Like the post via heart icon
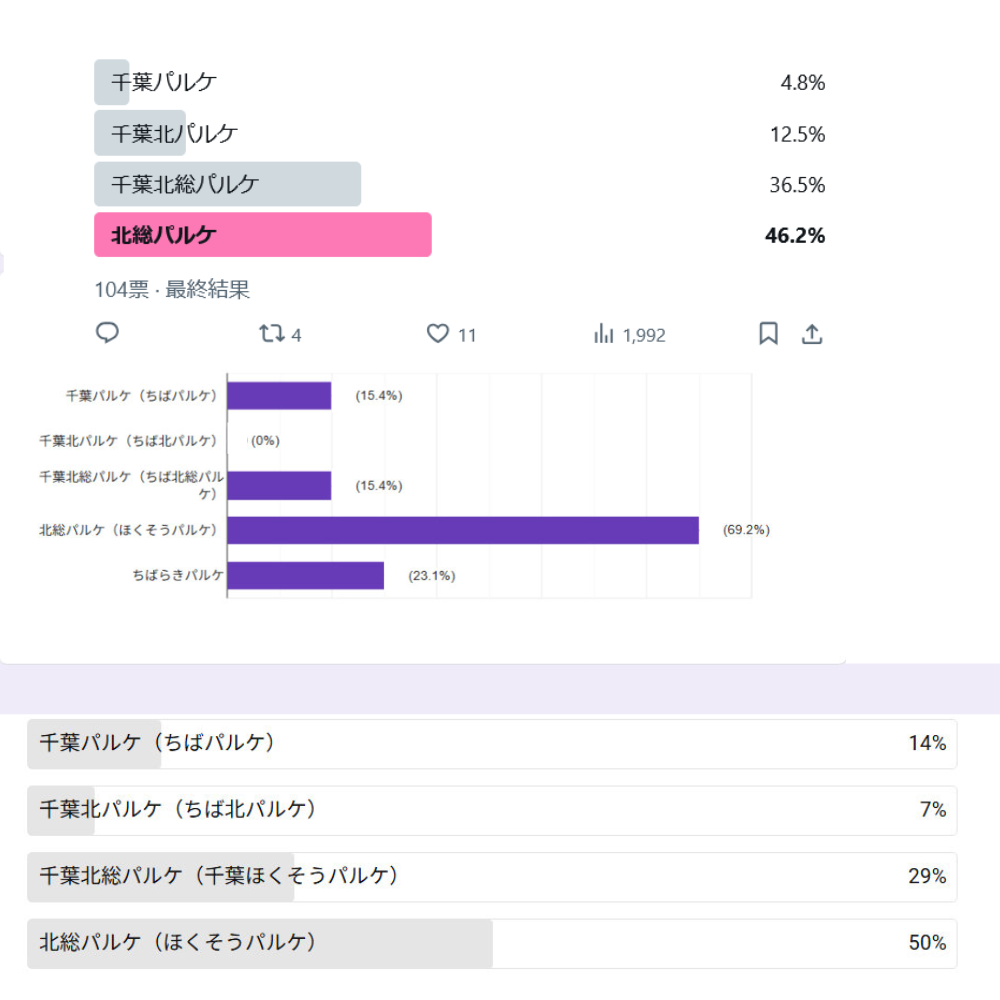 438,334
